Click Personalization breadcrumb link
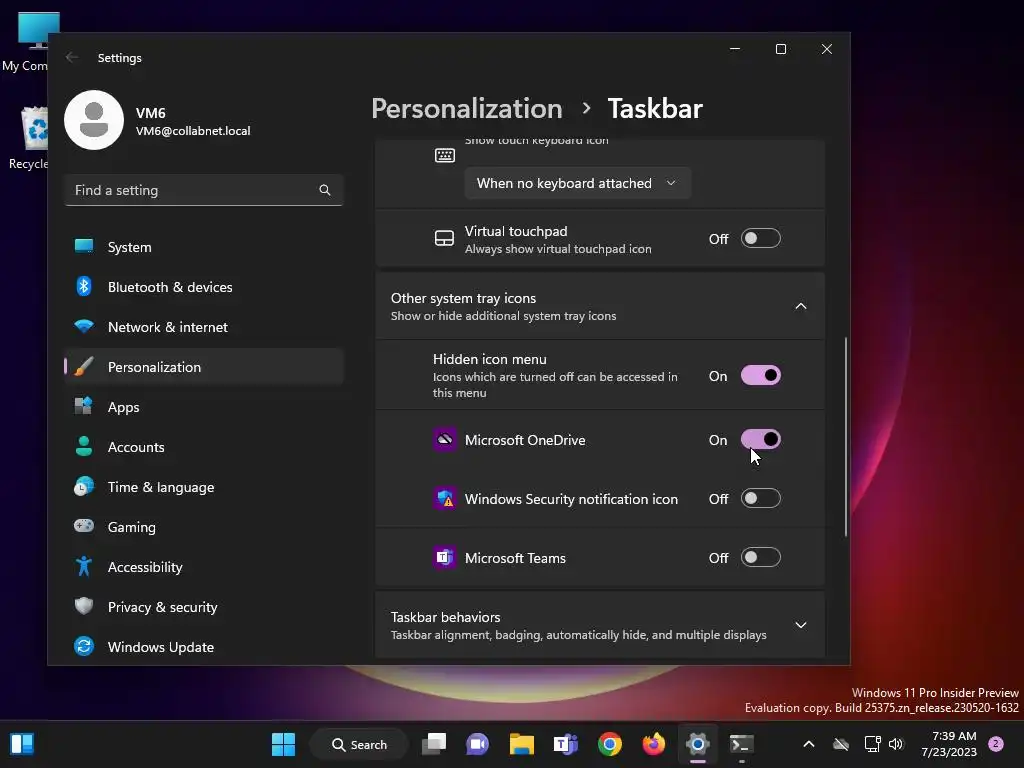 (x=466, y=108)
